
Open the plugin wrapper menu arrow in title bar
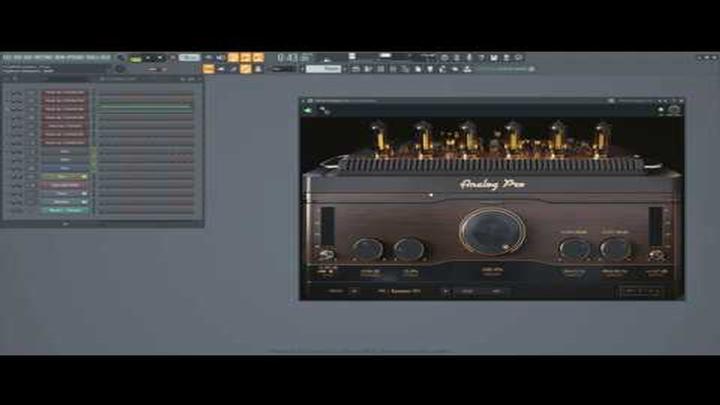(304, 101)
